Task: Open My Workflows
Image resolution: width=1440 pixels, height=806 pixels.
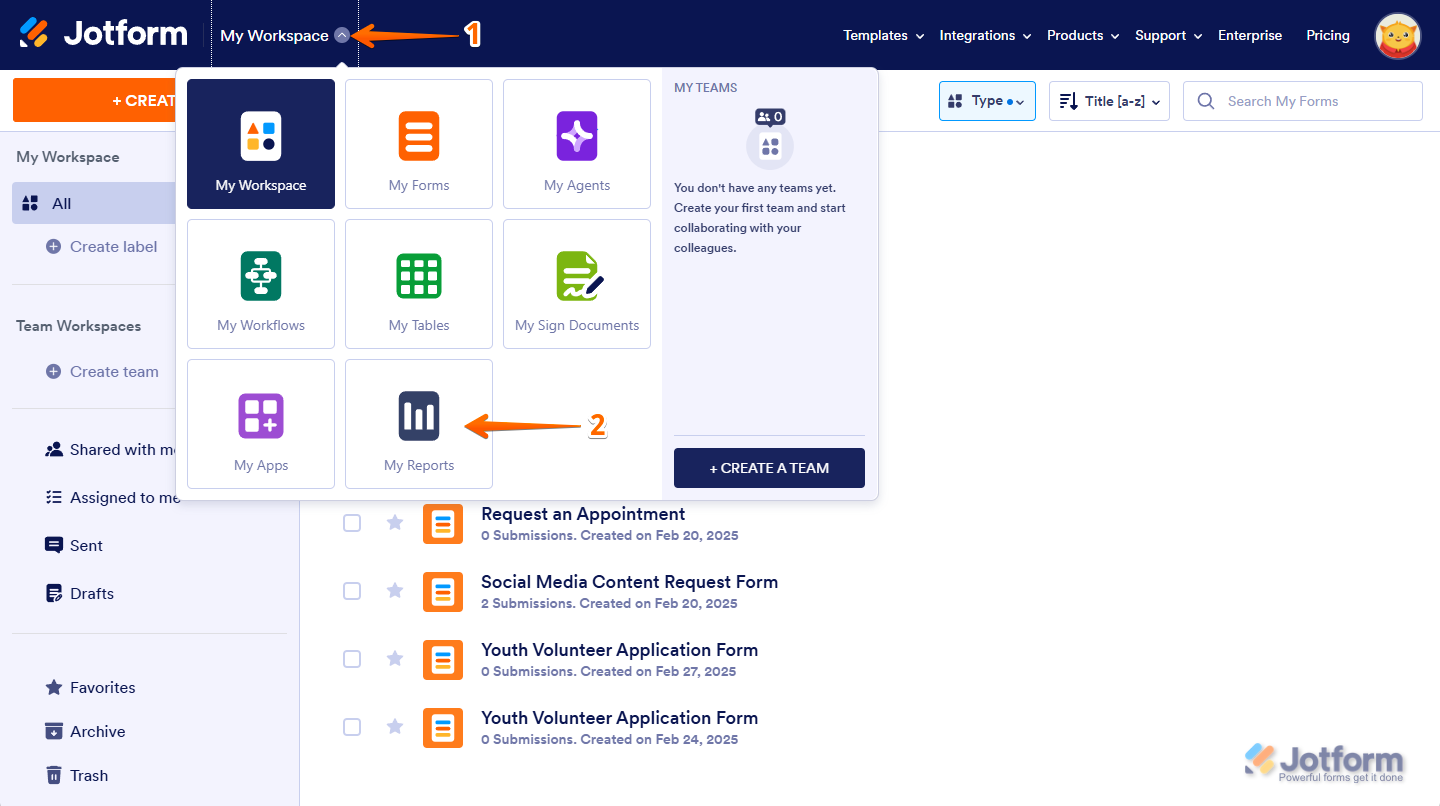Action: click(x=260, y=284)
